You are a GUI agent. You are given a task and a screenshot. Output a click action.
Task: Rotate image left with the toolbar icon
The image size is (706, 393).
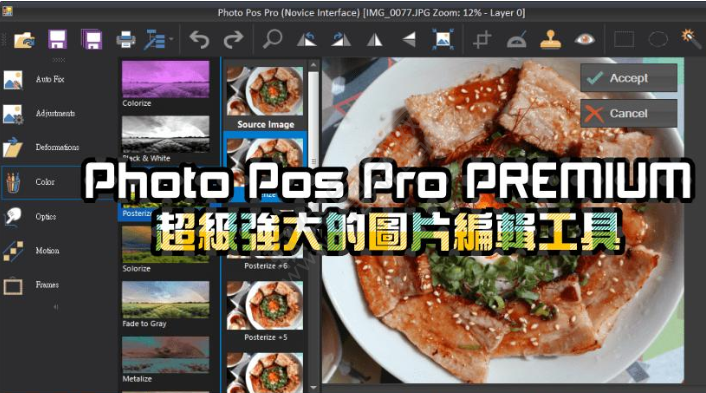pyautogui.click(x=307, y=40)
